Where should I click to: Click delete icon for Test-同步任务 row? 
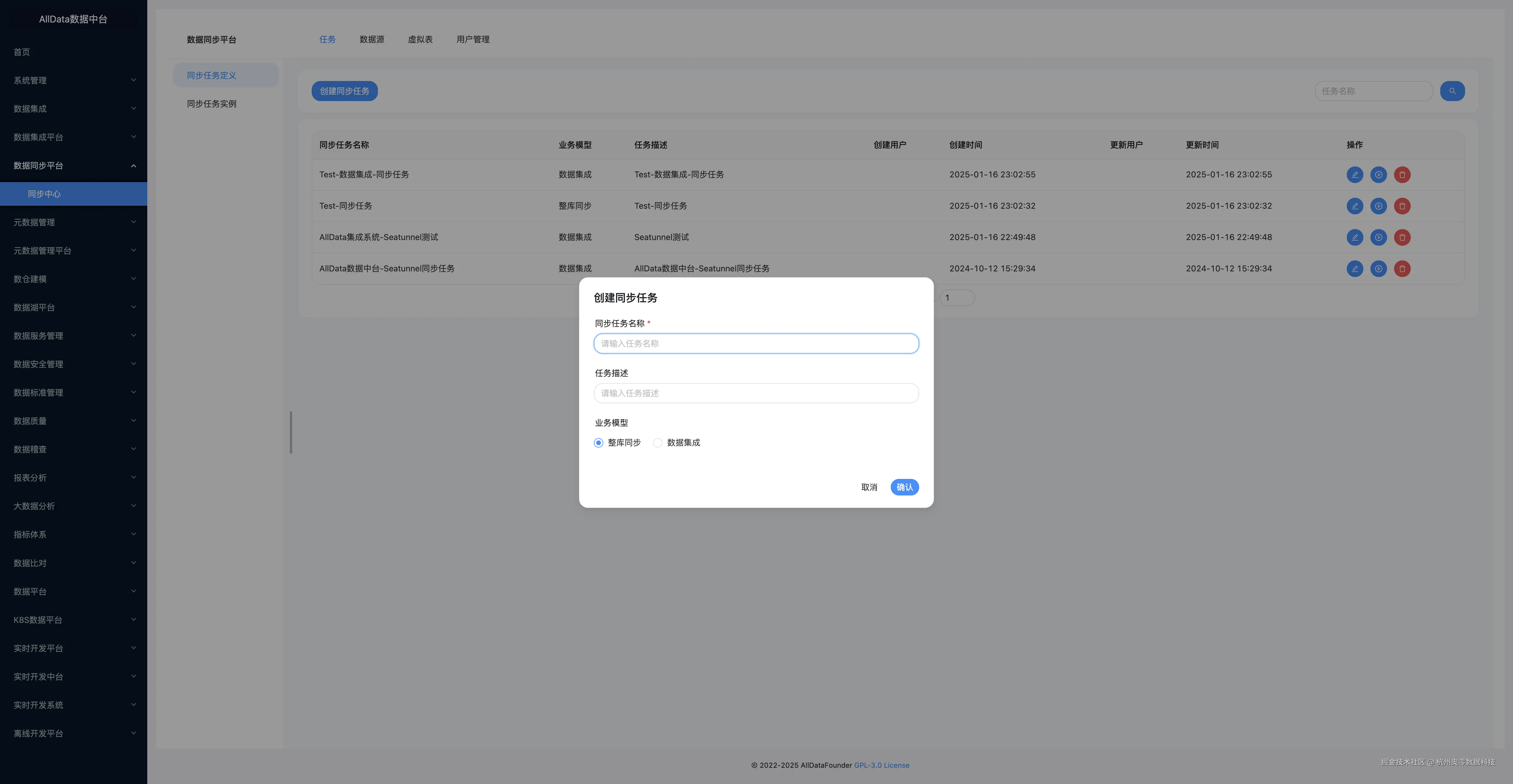pos(1402,206)
